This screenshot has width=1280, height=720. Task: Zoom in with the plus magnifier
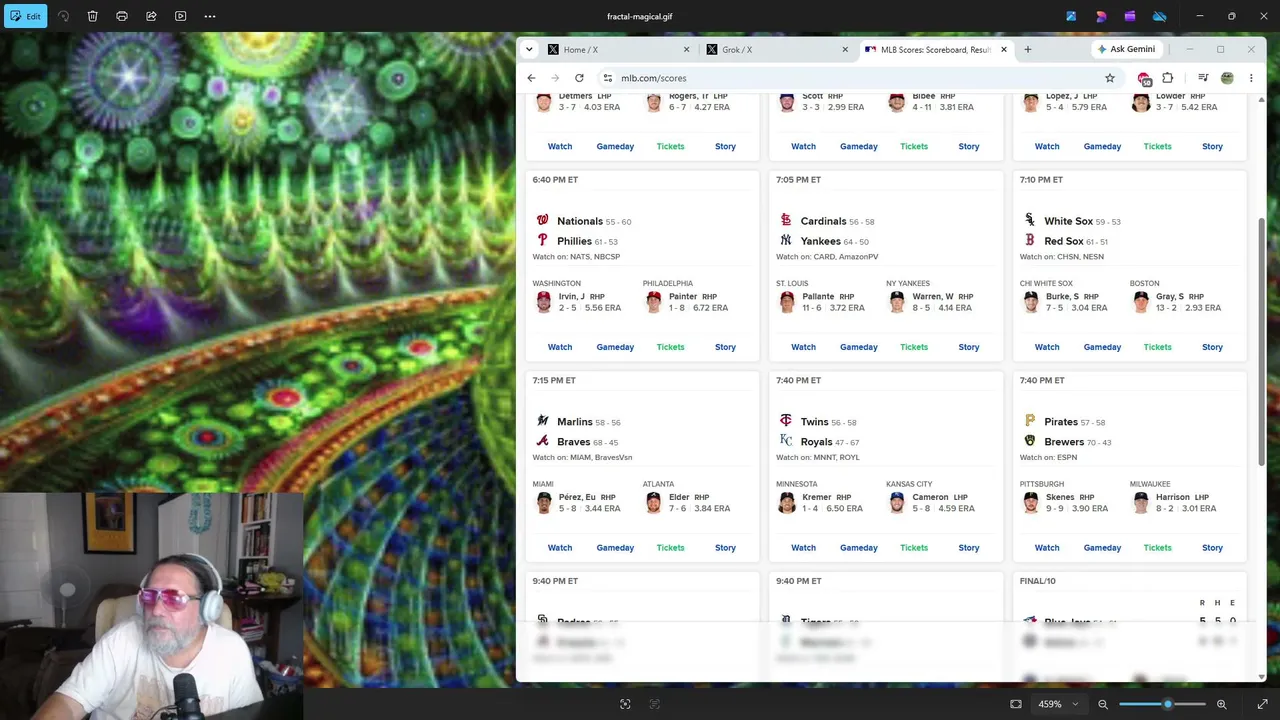click(x=1222, y=704)
